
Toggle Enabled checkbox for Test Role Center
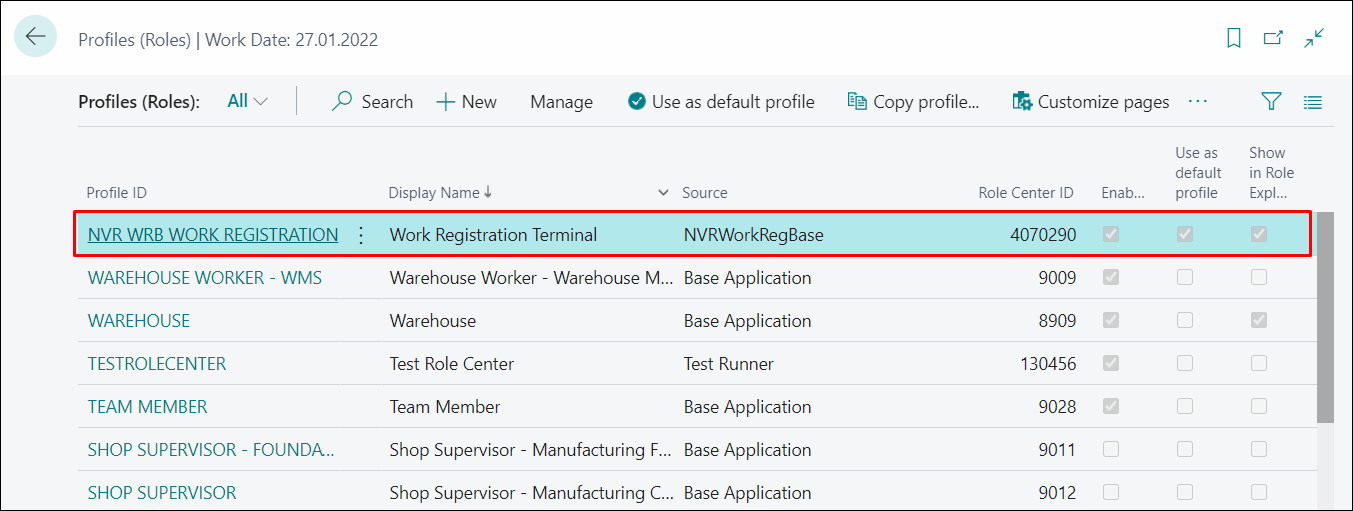click(x=1111, y=364)
